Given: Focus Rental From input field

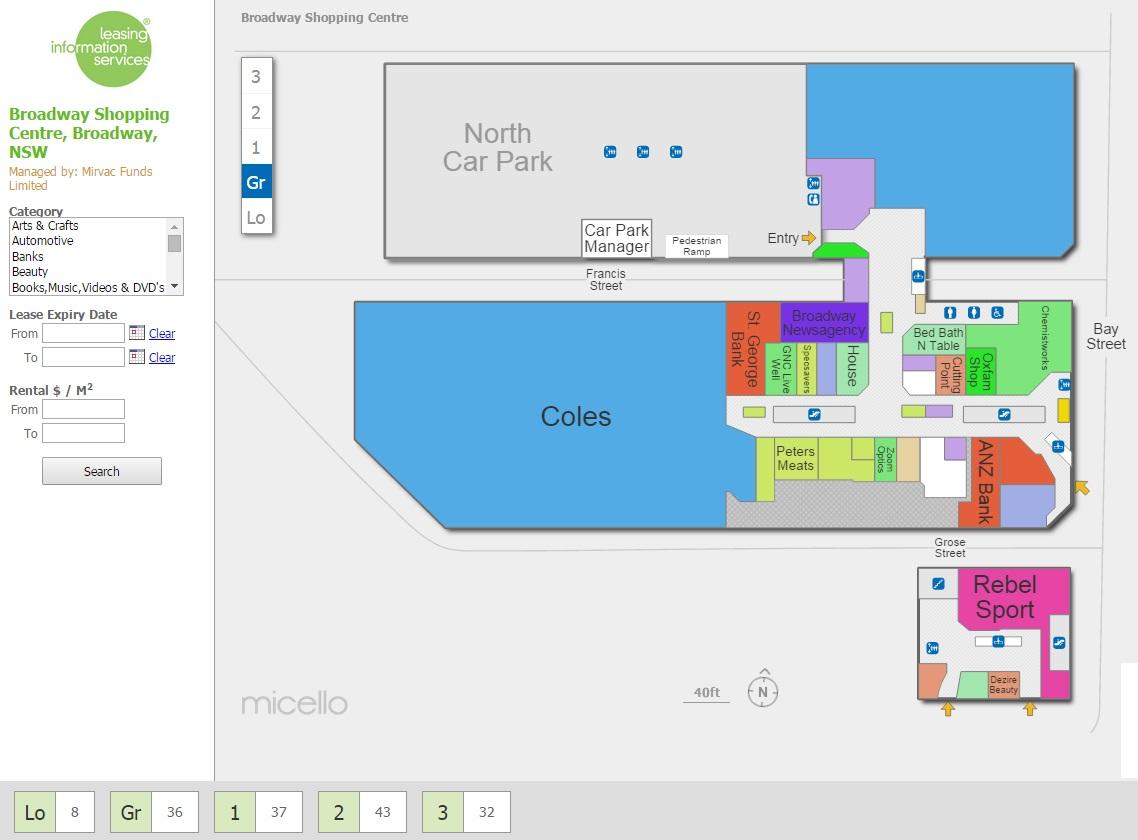Looking at the screenshot, I should click(83, 409).
